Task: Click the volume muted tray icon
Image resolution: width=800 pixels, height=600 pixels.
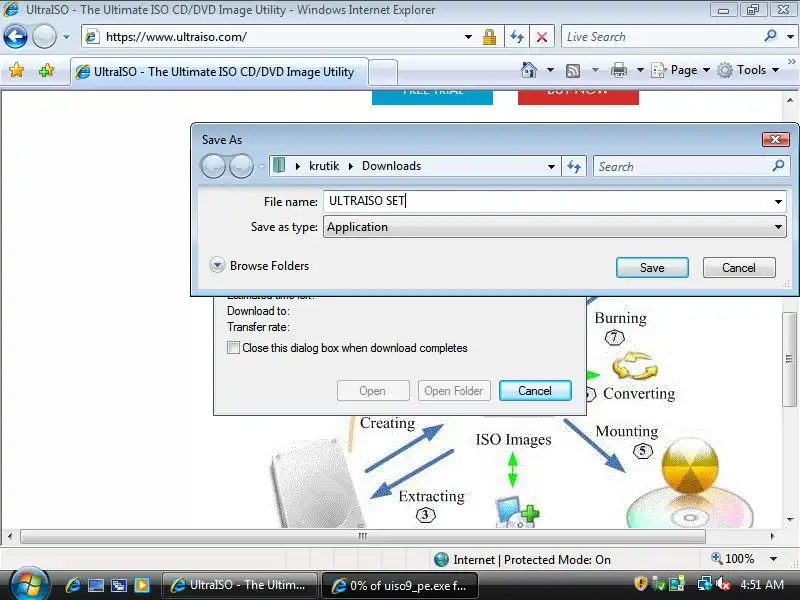Action: [x=722, y=584]
